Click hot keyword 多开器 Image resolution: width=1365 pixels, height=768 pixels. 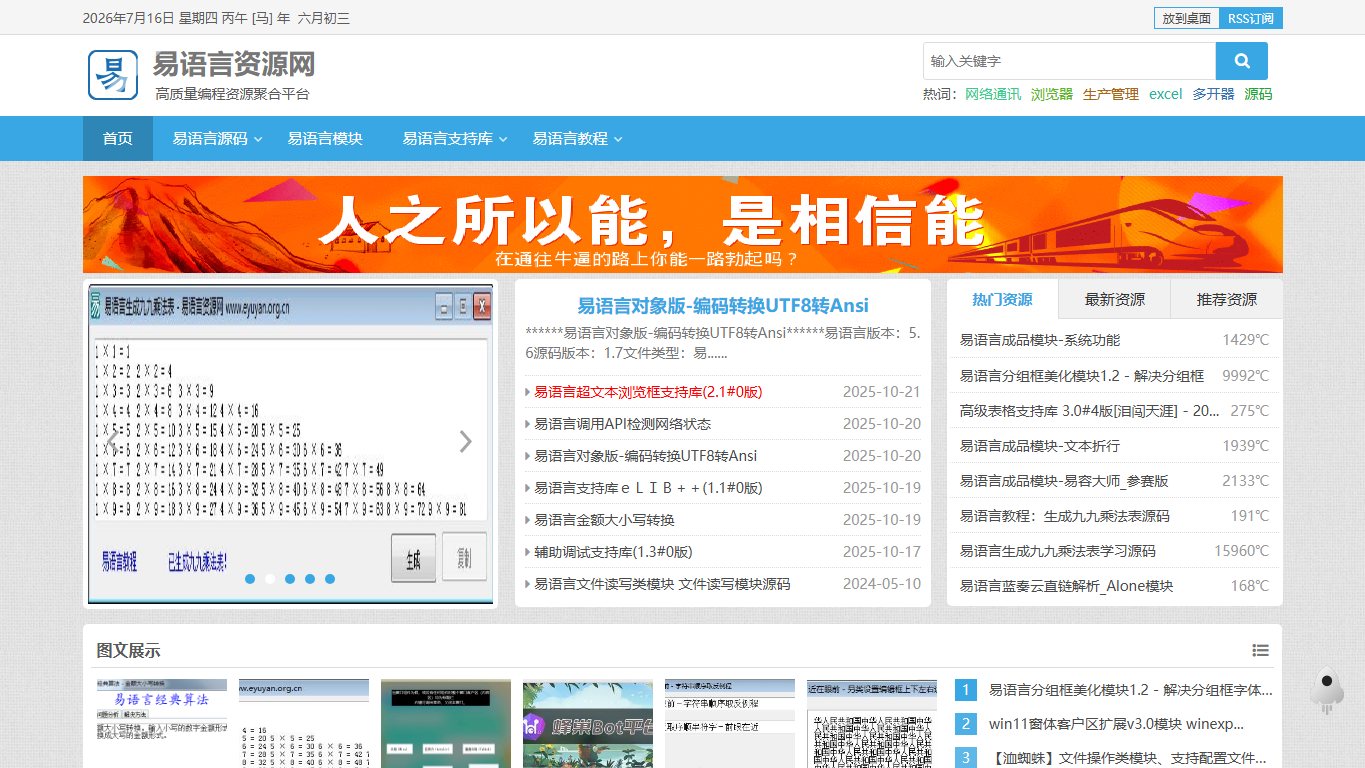(x=1213, y=94)
